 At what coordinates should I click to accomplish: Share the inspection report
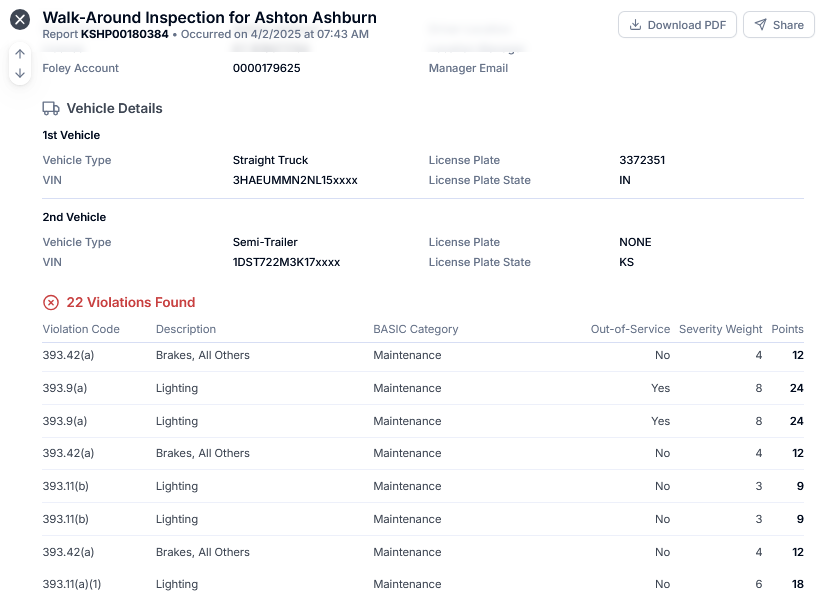coord(778,25)
